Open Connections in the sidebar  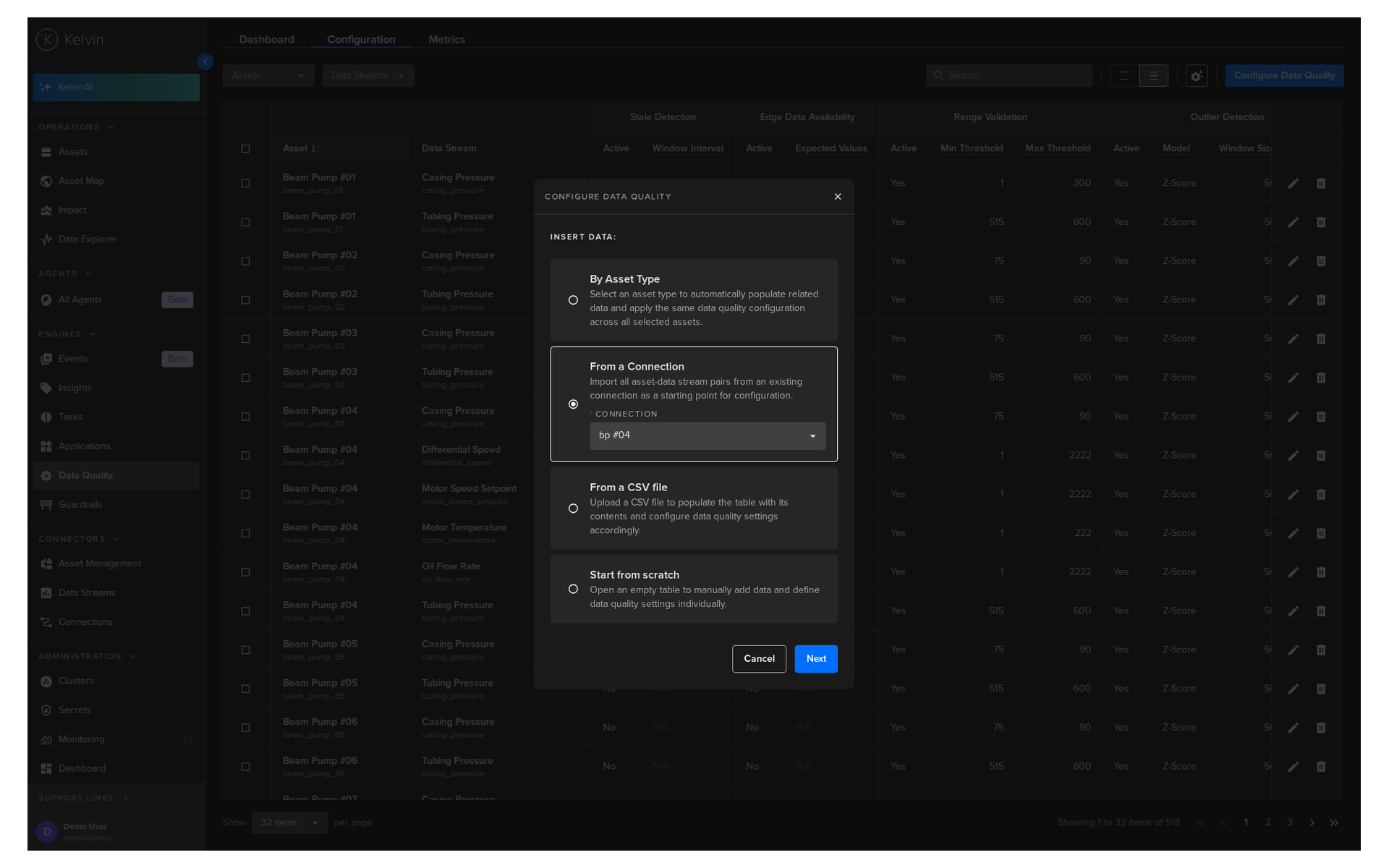[x=116, y=622]
